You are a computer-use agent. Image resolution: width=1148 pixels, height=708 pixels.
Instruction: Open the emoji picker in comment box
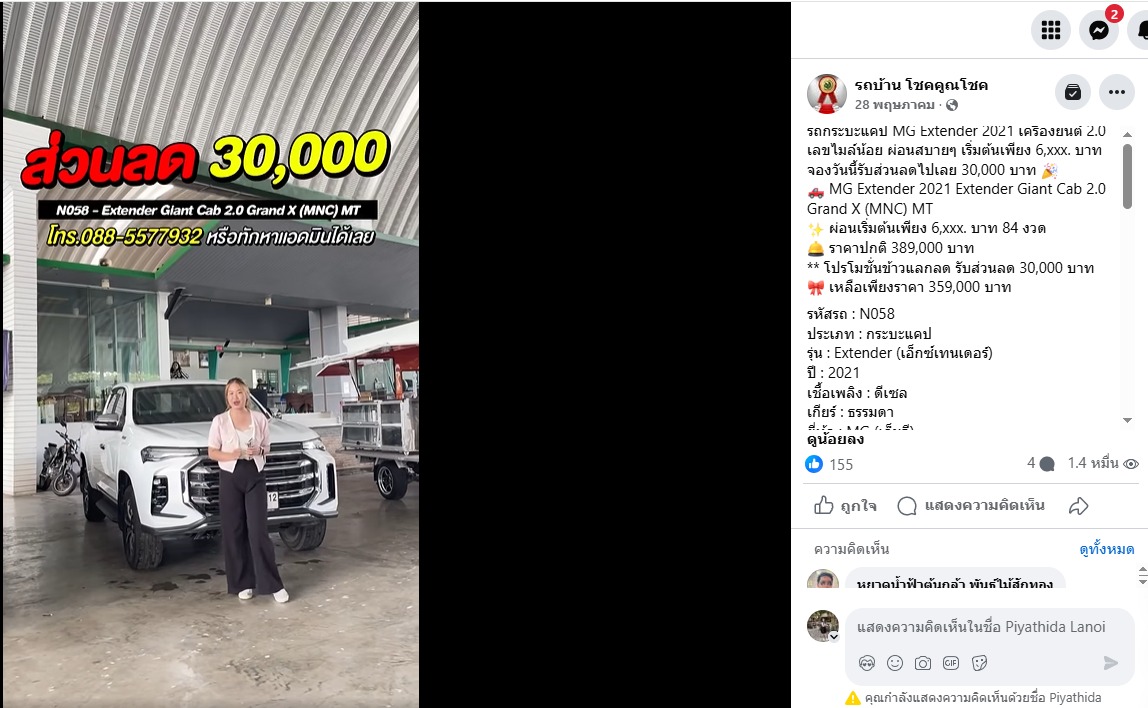[x=895, y=663]
